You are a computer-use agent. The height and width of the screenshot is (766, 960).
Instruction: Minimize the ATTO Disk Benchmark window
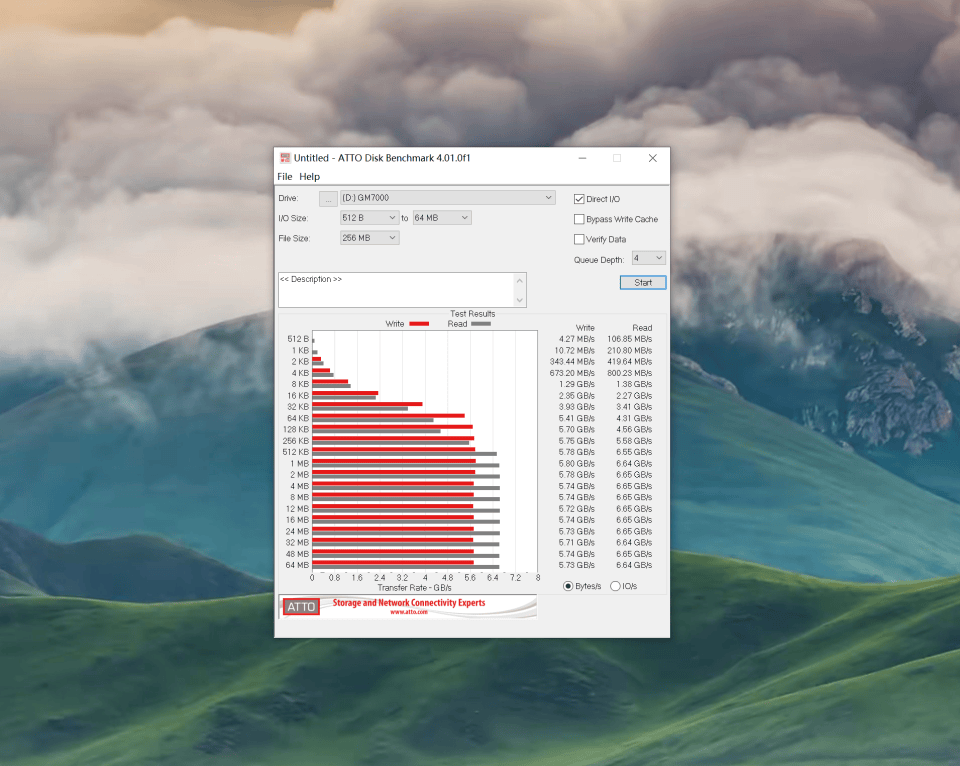tap(582, 158)
